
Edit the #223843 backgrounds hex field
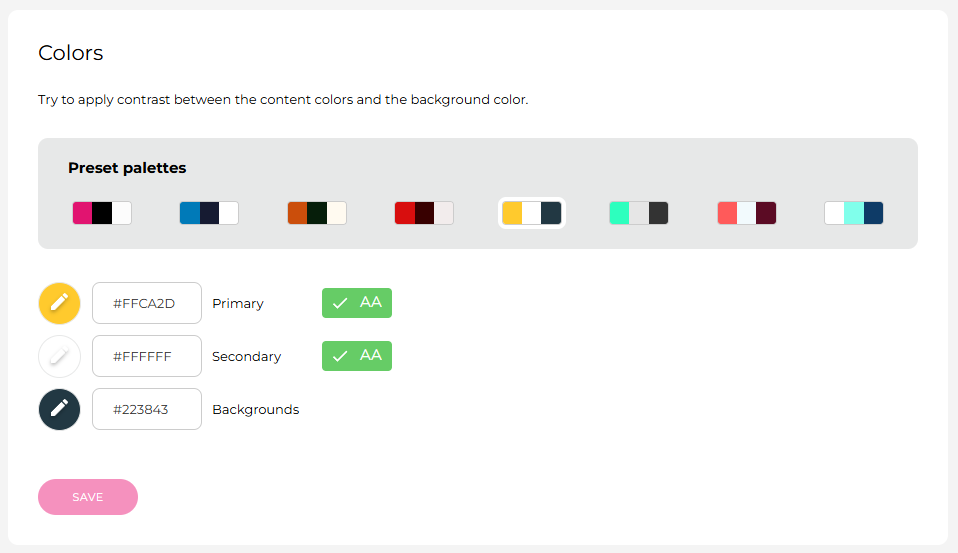tap(147, 409)
